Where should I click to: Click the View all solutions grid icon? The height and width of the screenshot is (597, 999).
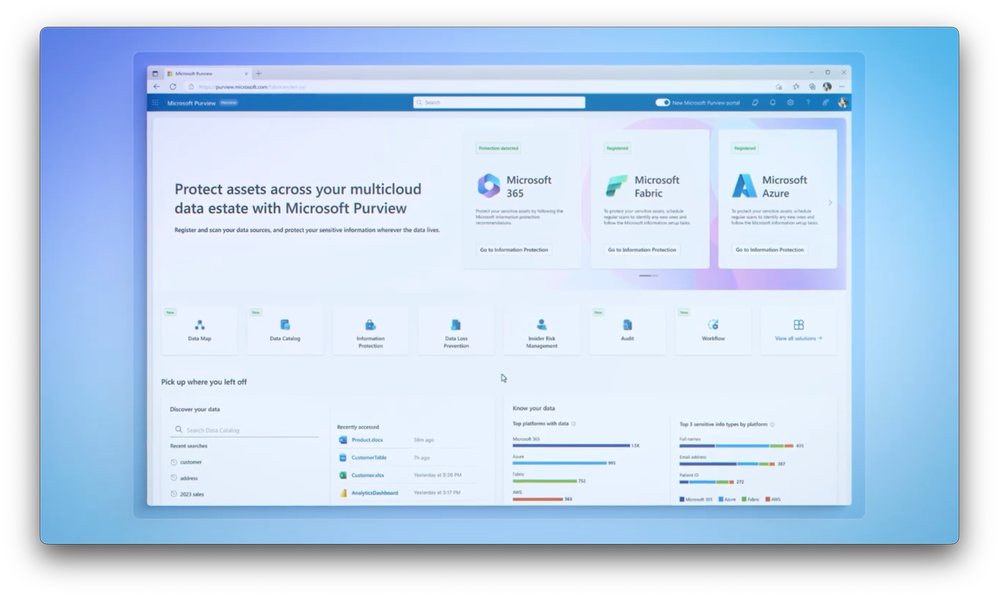(x=798, y=325)
